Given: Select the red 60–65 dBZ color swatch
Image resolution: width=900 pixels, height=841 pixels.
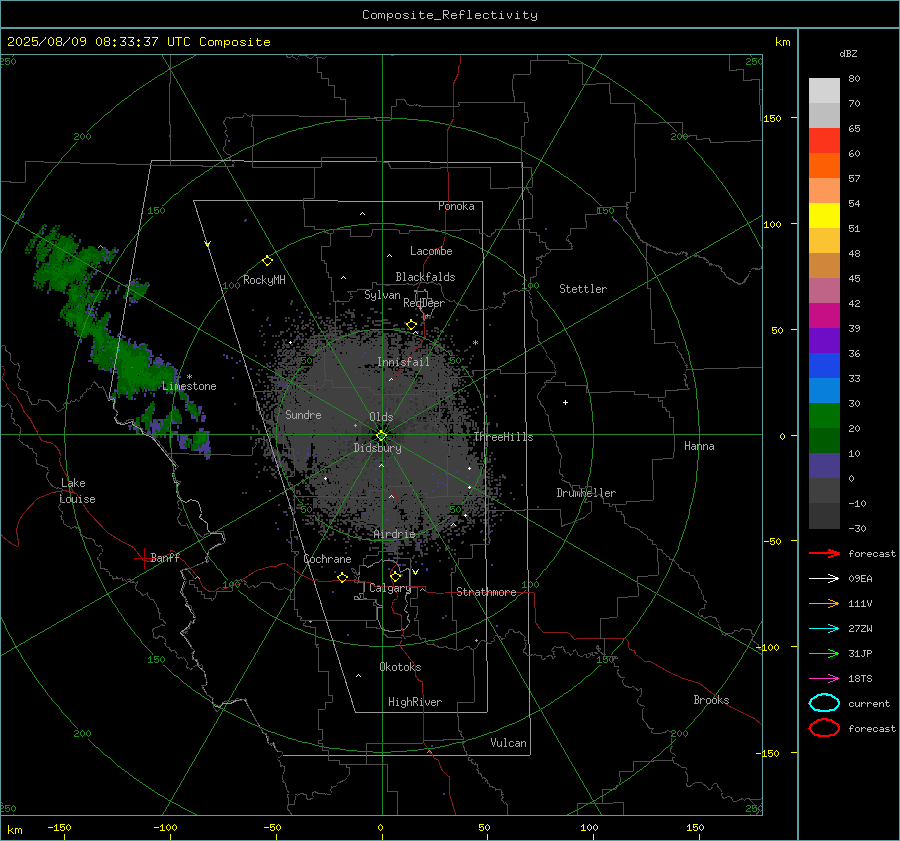Looking at the screenshot, I should (x=824, y=141).
